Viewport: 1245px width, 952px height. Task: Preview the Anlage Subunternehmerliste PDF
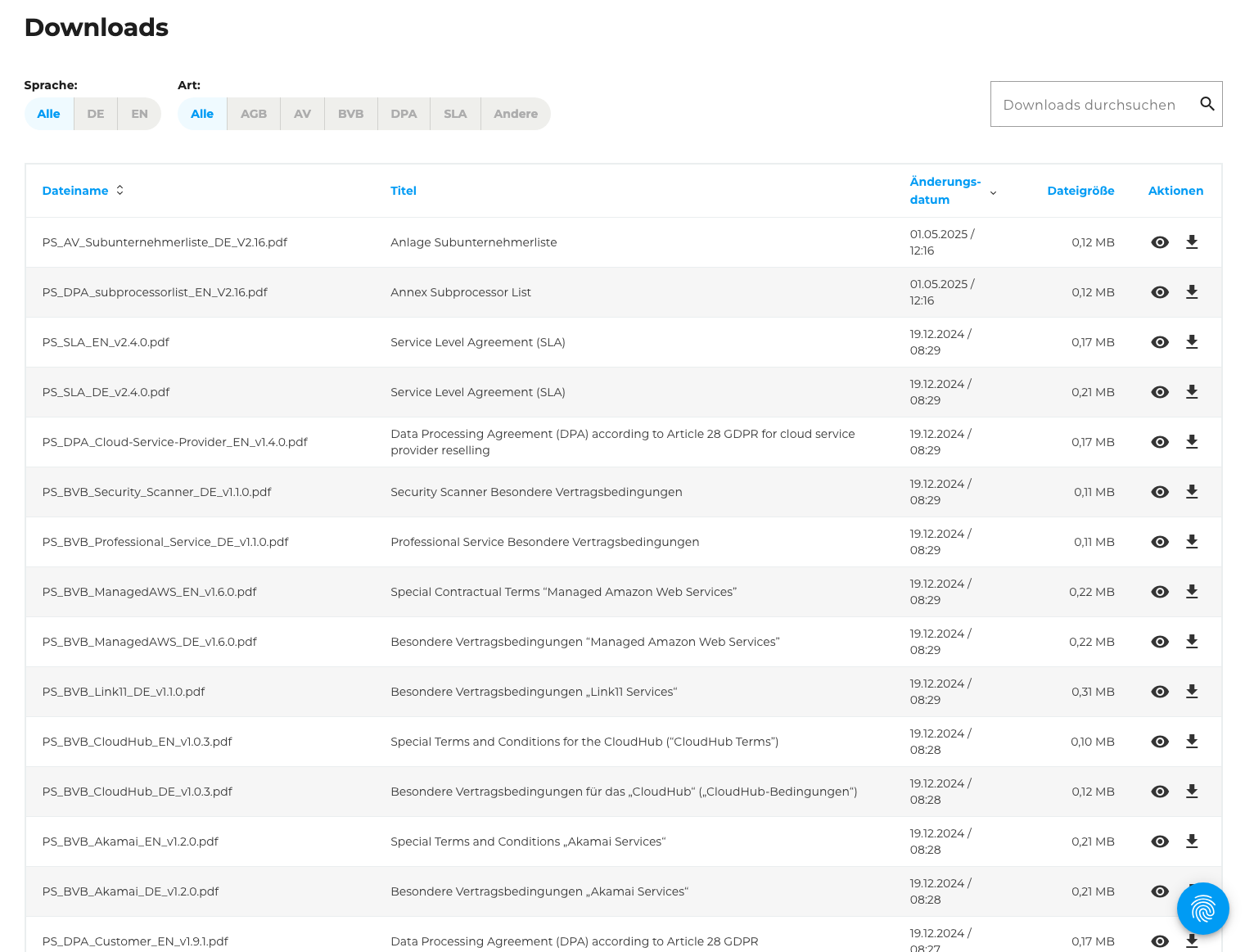point(1160,242)
